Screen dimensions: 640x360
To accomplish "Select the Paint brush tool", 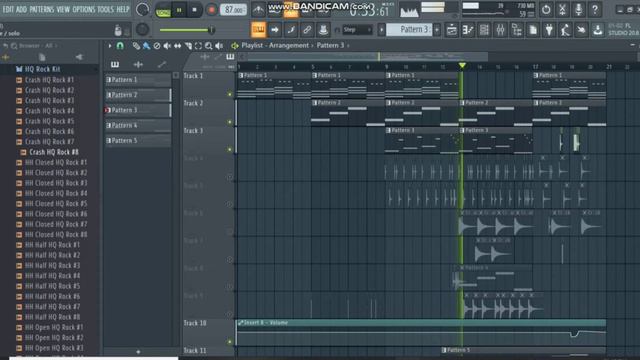I will 146,46.
